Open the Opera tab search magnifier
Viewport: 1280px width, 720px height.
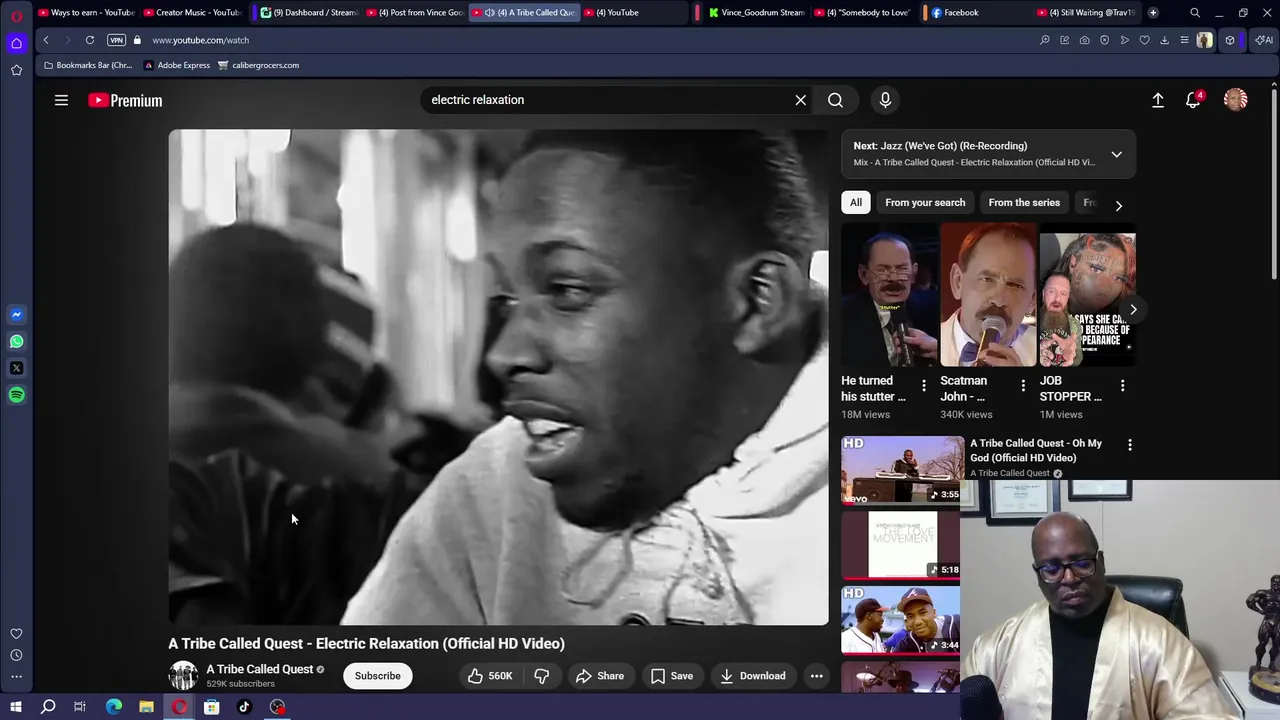[x=1195, y=13]
